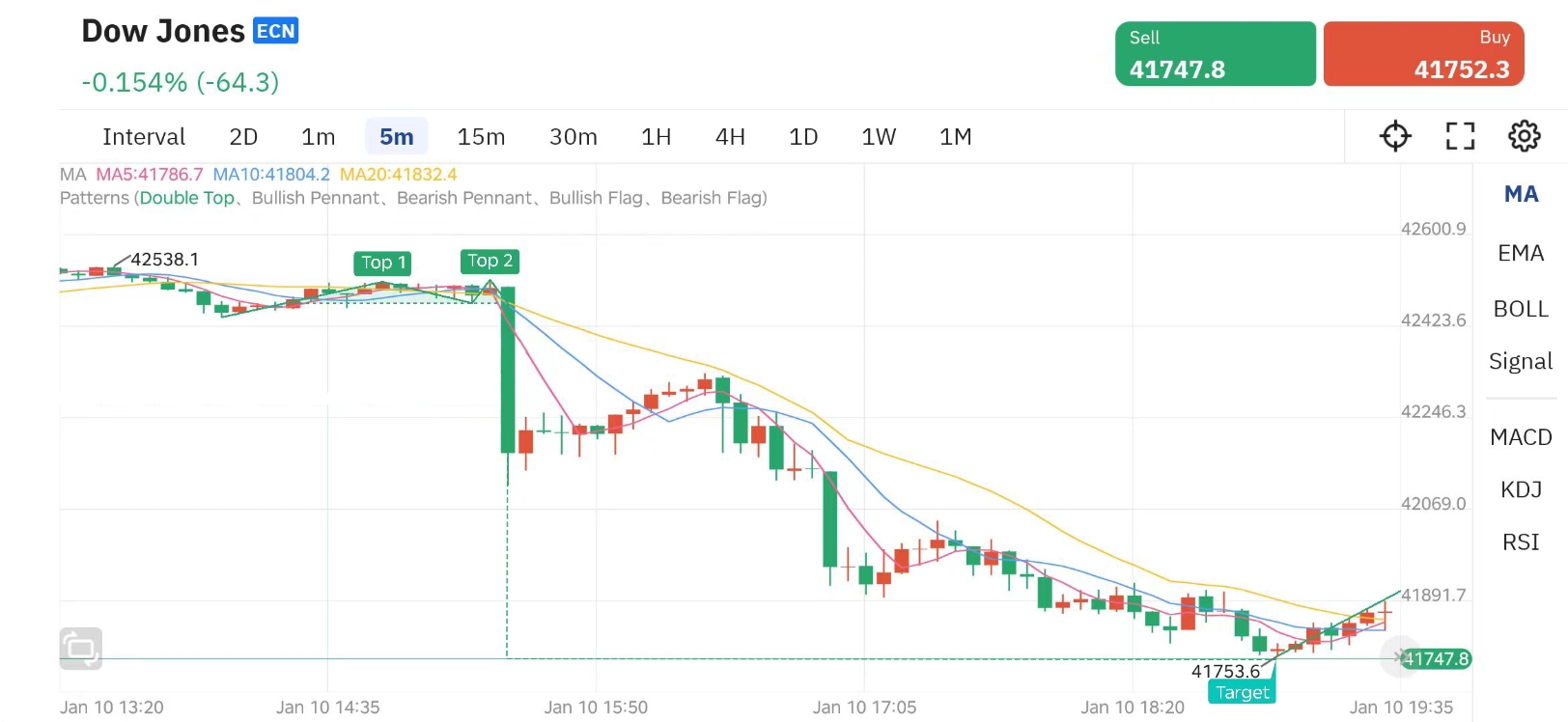Enter fullscreen chart mode
Viewport: 1568px width, 722px height.
[x=1460, y=136]
